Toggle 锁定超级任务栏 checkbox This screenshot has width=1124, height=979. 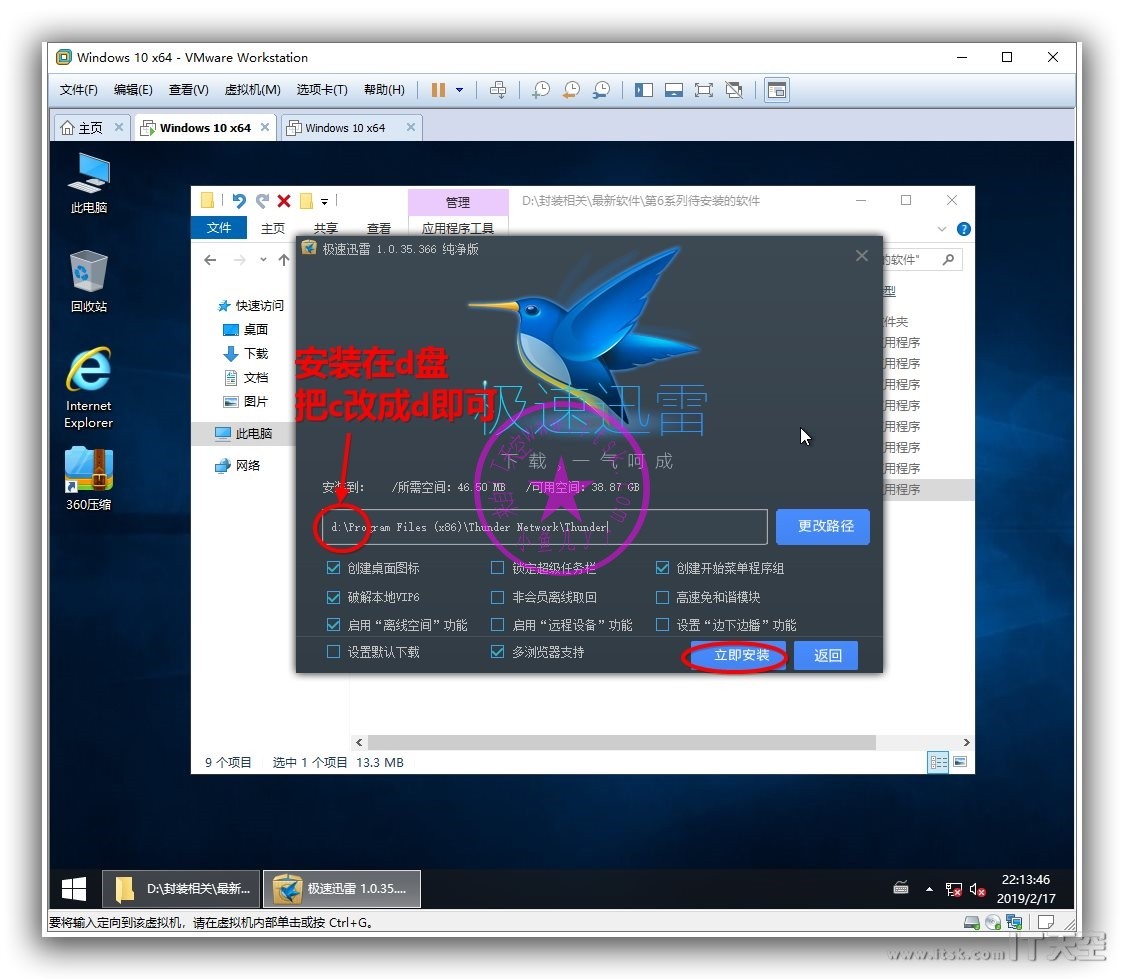(x=497, y=568)
